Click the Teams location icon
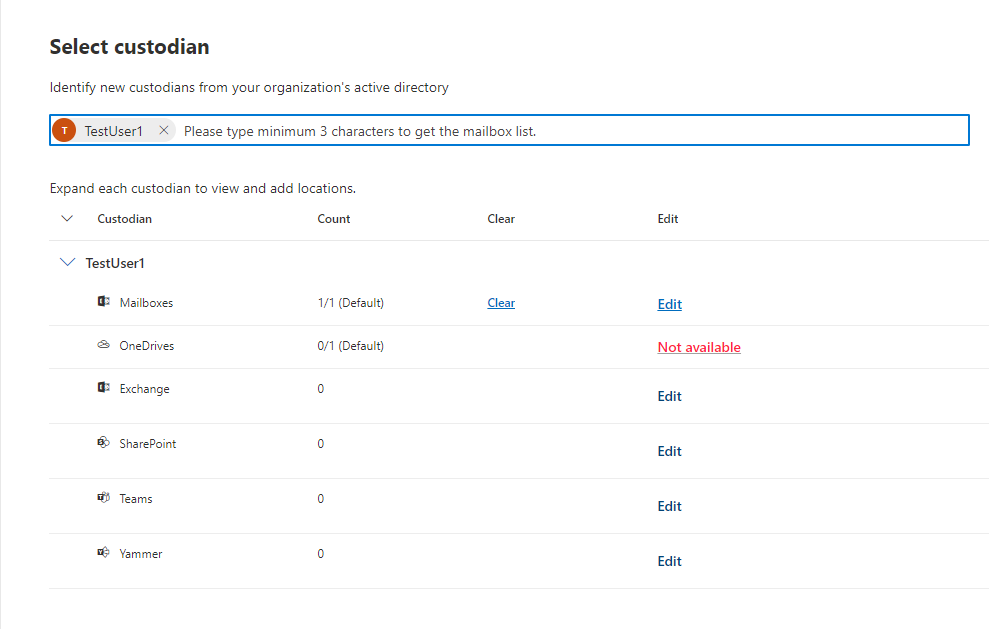The image size is (989, 629). pos(103,498)
